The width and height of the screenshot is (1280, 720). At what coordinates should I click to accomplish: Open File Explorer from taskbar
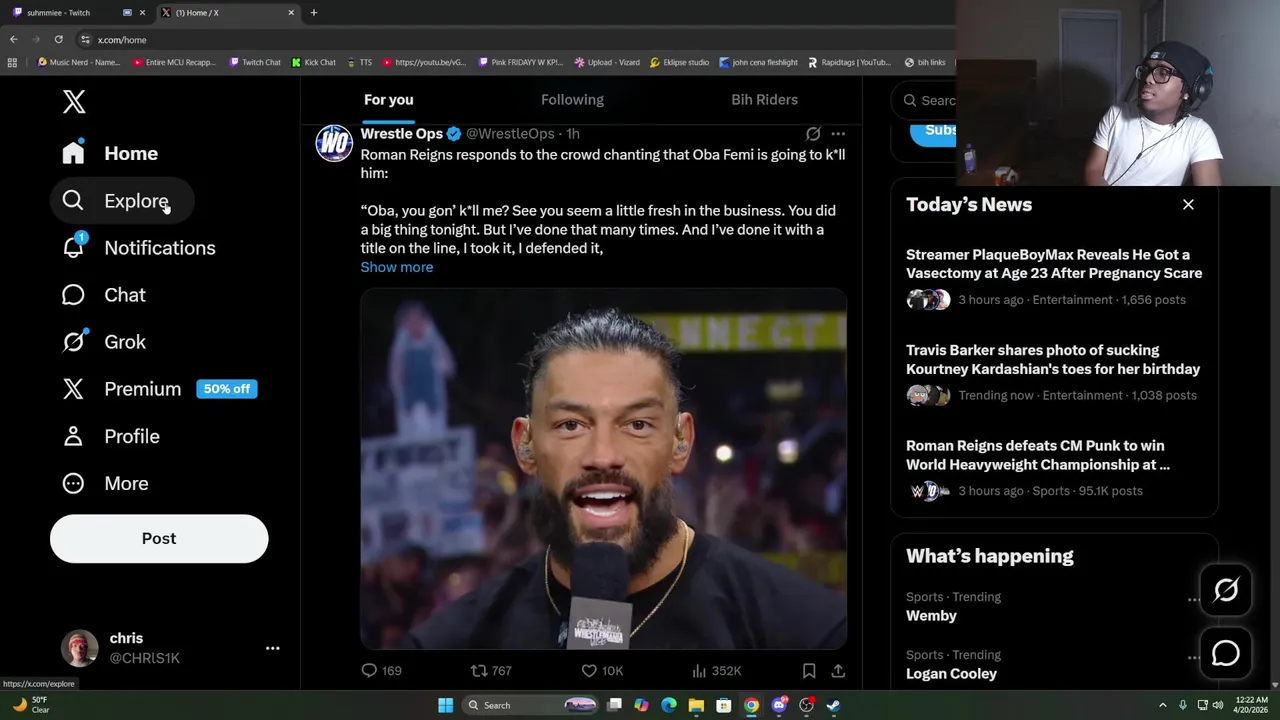click(x=696, y=705)
